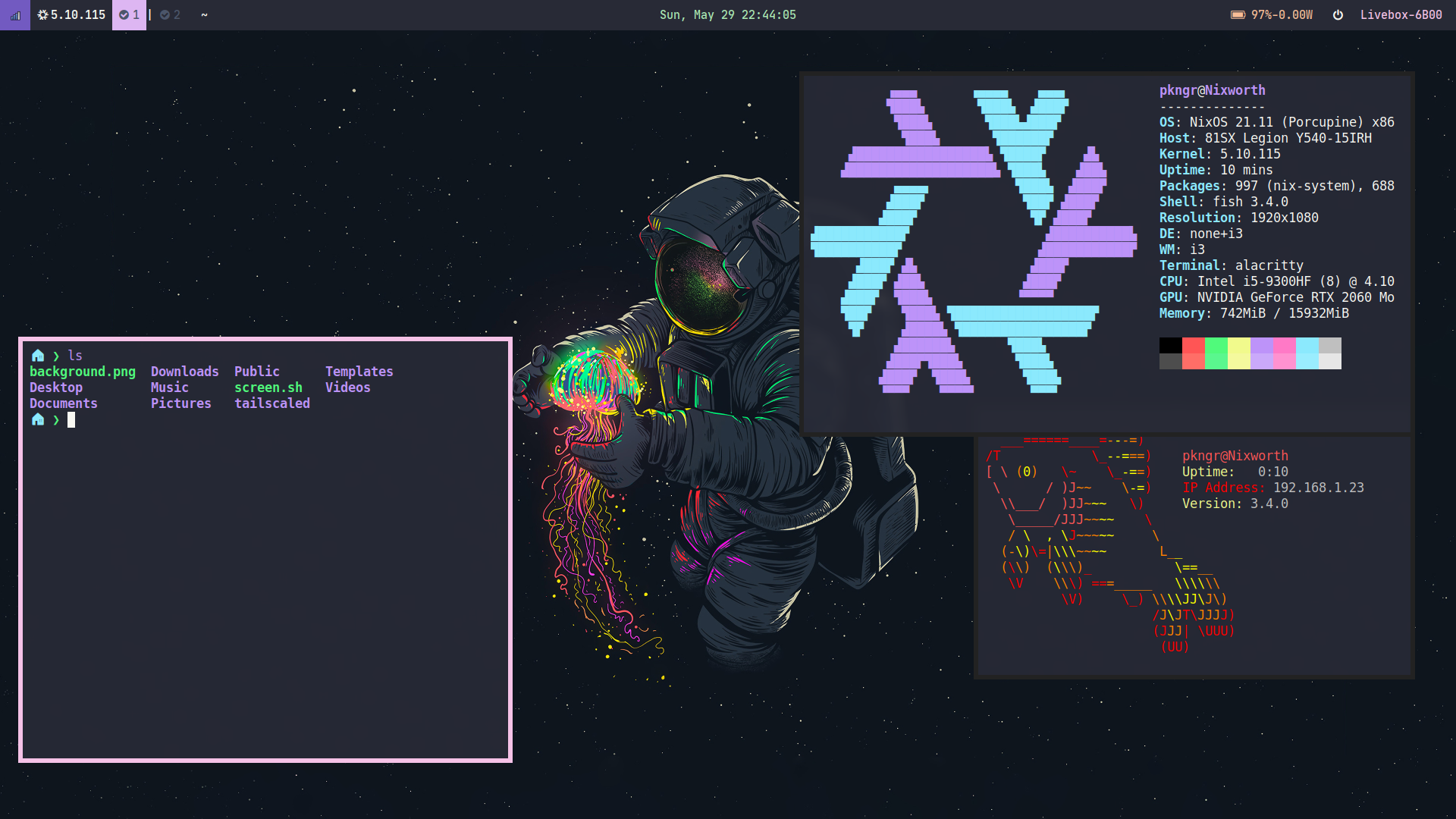Click the kernel version 5.10.115 gear icon
Image resolution: width=1456 pixels, height=819 pixels.
point(43,15)
